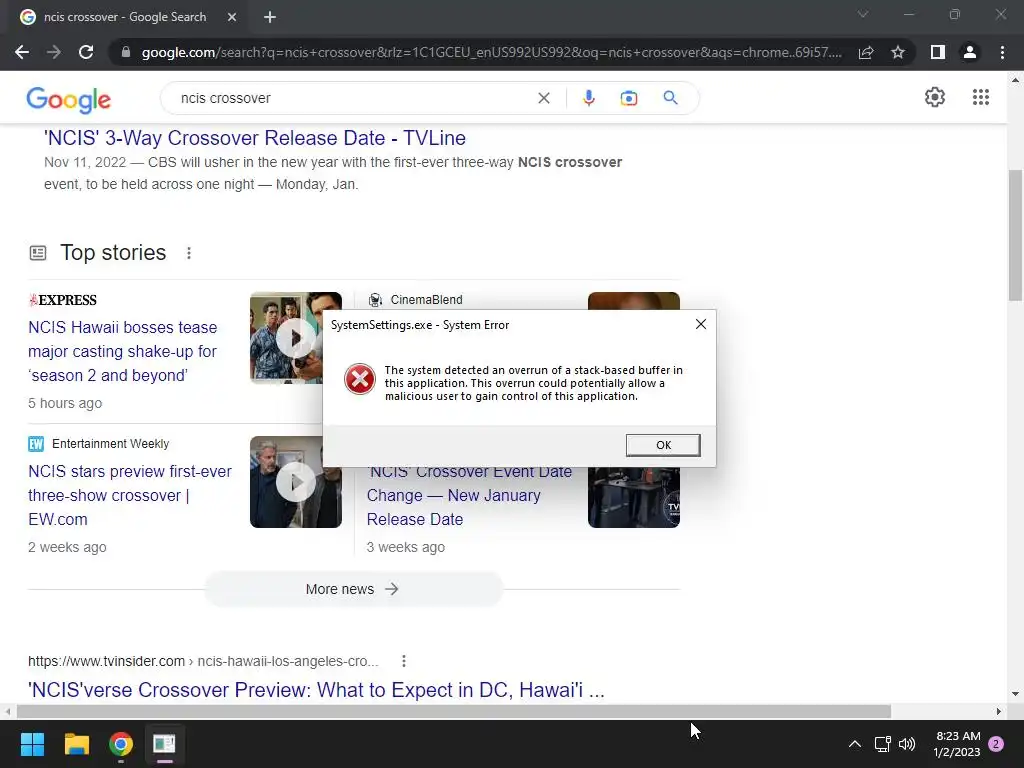Viewport: 1024px width, 768px height.
Task: Click the SystemSettings taskbar app icon
Action: (x=165, y=744)
